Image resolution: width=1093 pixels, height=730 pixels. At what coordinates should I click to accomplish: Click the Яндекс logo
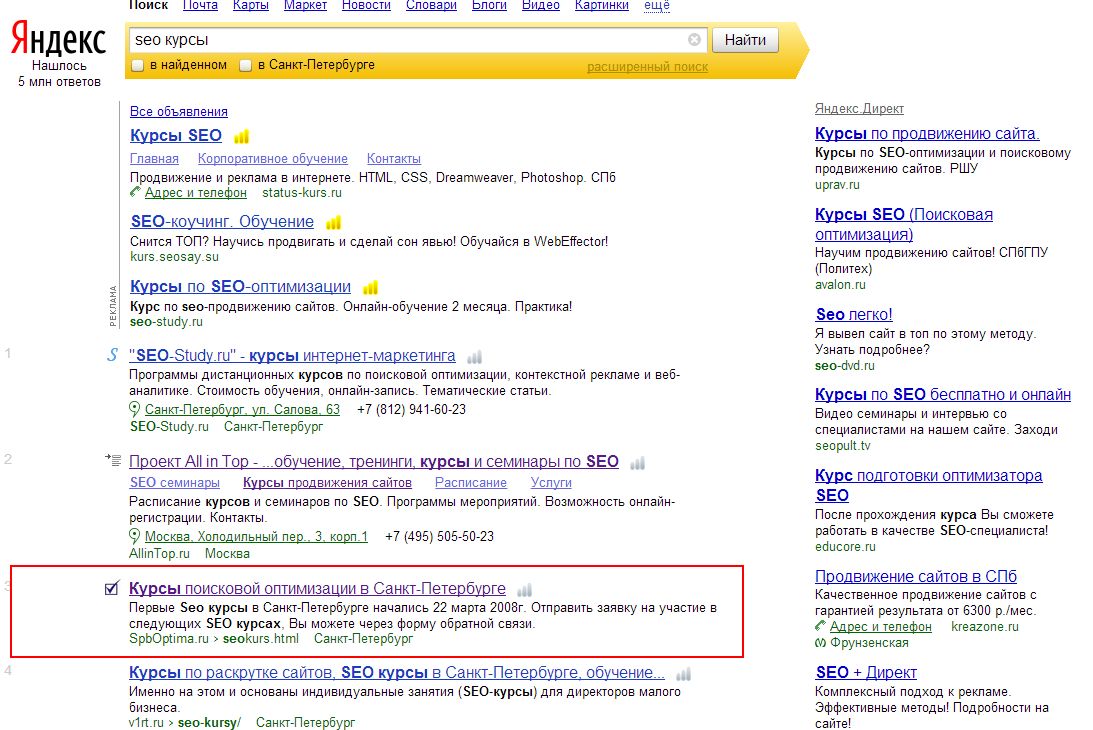[59, 40]
